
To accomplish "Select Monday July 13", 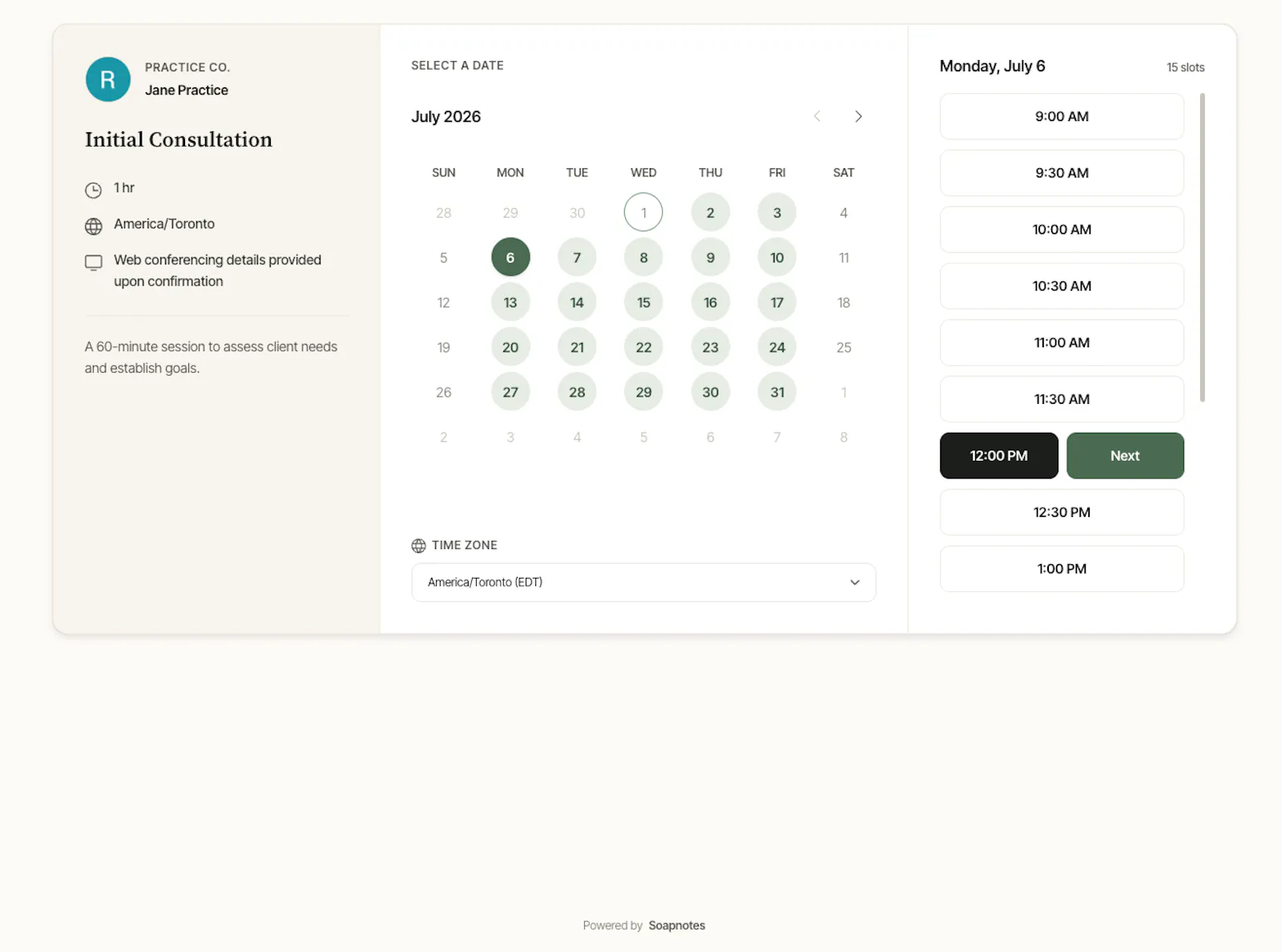I will tap(510, 302).
